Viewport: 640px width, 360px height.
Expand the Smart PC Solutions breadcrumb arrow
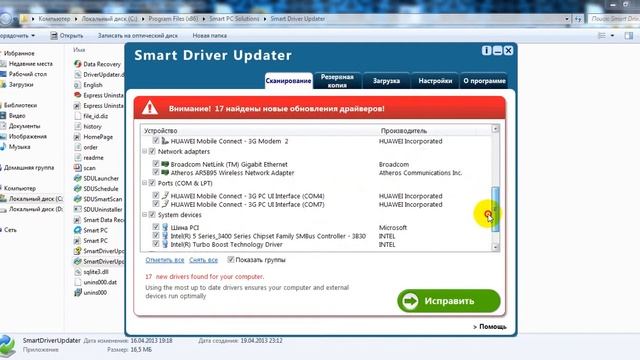(x=265, y=19)
